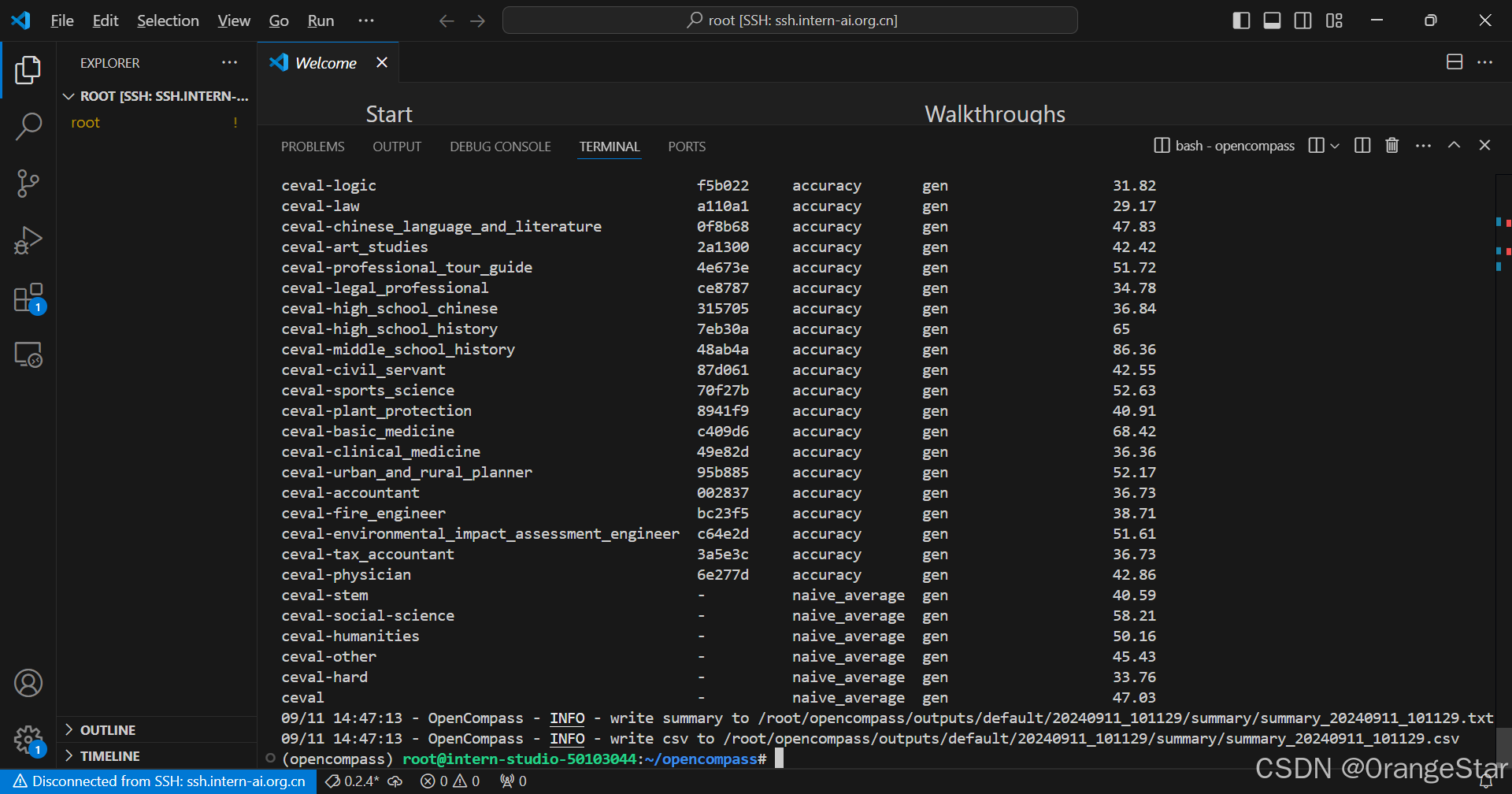The width and height of the screenshot is (1512, 794).
Task: Click the sync changes cloud icon
Action: (x=395, y=781)
